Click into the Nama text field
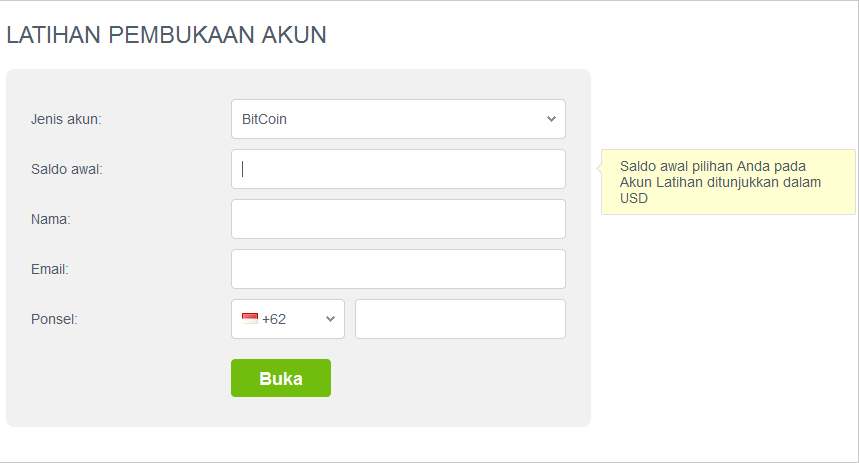 pyautogui.click(x=398, y=219)
